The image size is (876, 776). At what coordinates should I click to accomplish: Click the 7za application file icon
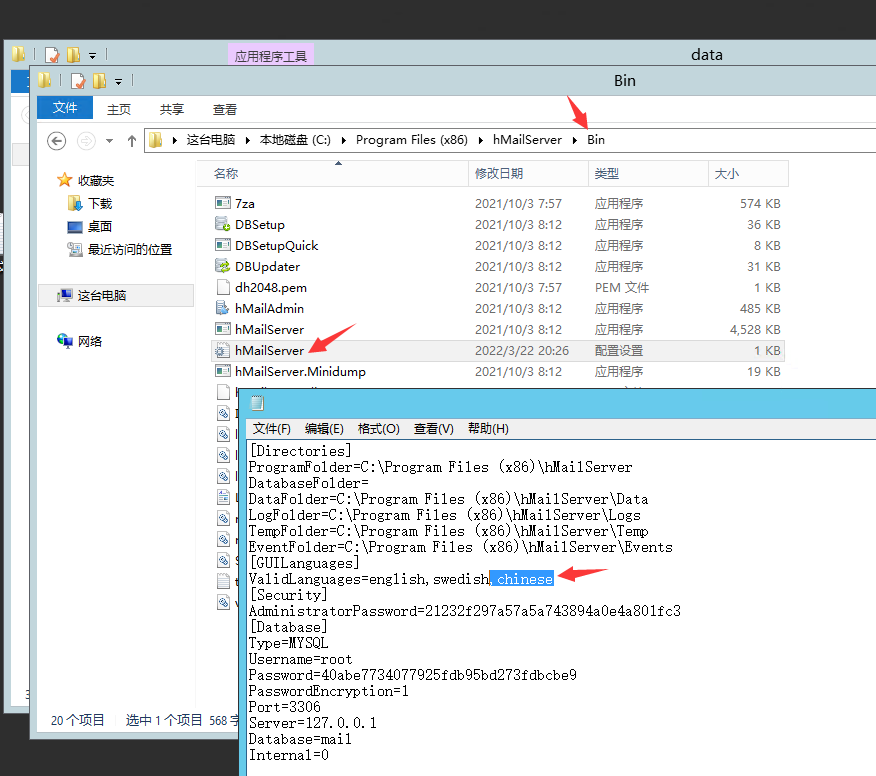tap(223, 203)
